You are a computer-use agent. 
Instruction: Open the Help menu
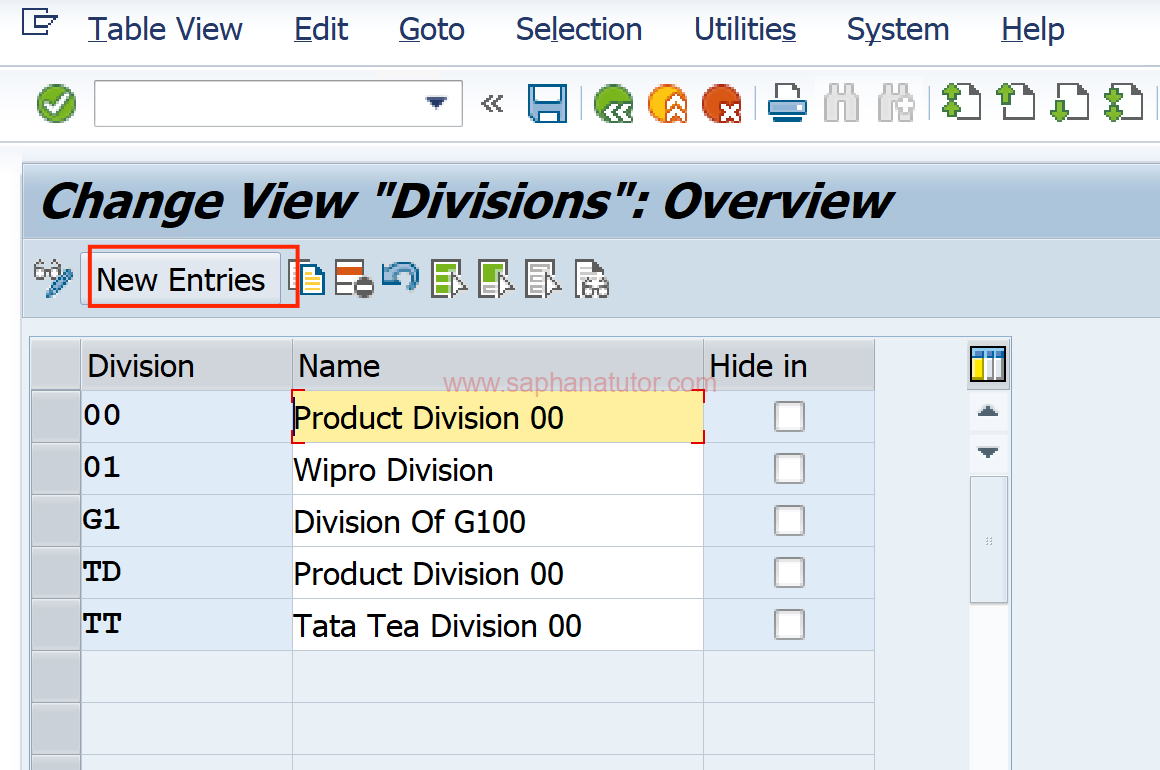[1033, 30]
